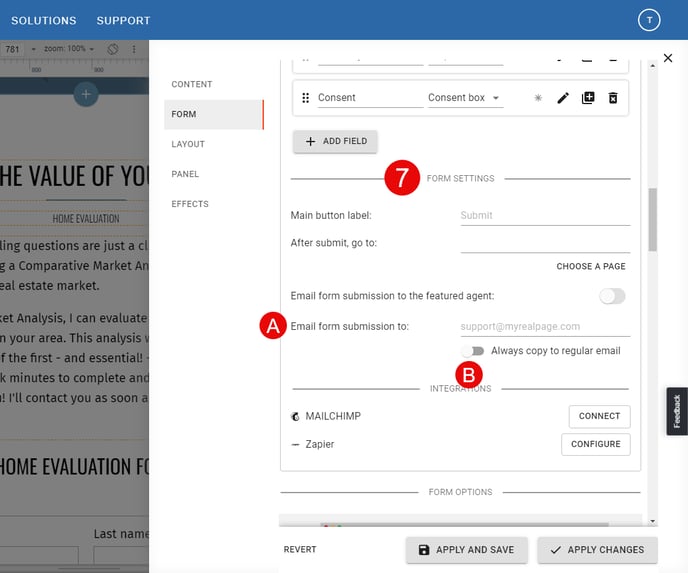Viewport: 688px width, 573px height.
Task: Add a new form field
Action: point(335,141)
